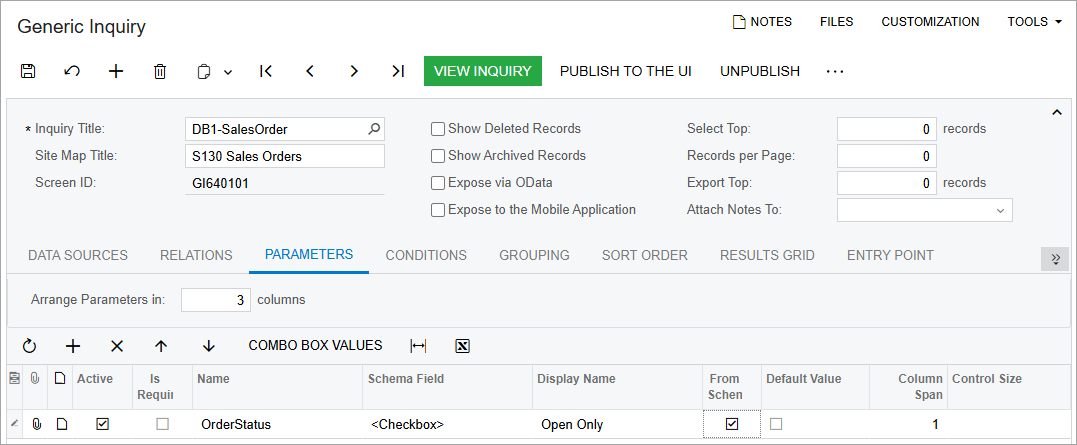Click Fit to Screen columns icon
Viewport: 1077px width, 445px height.
pos(418,346)
